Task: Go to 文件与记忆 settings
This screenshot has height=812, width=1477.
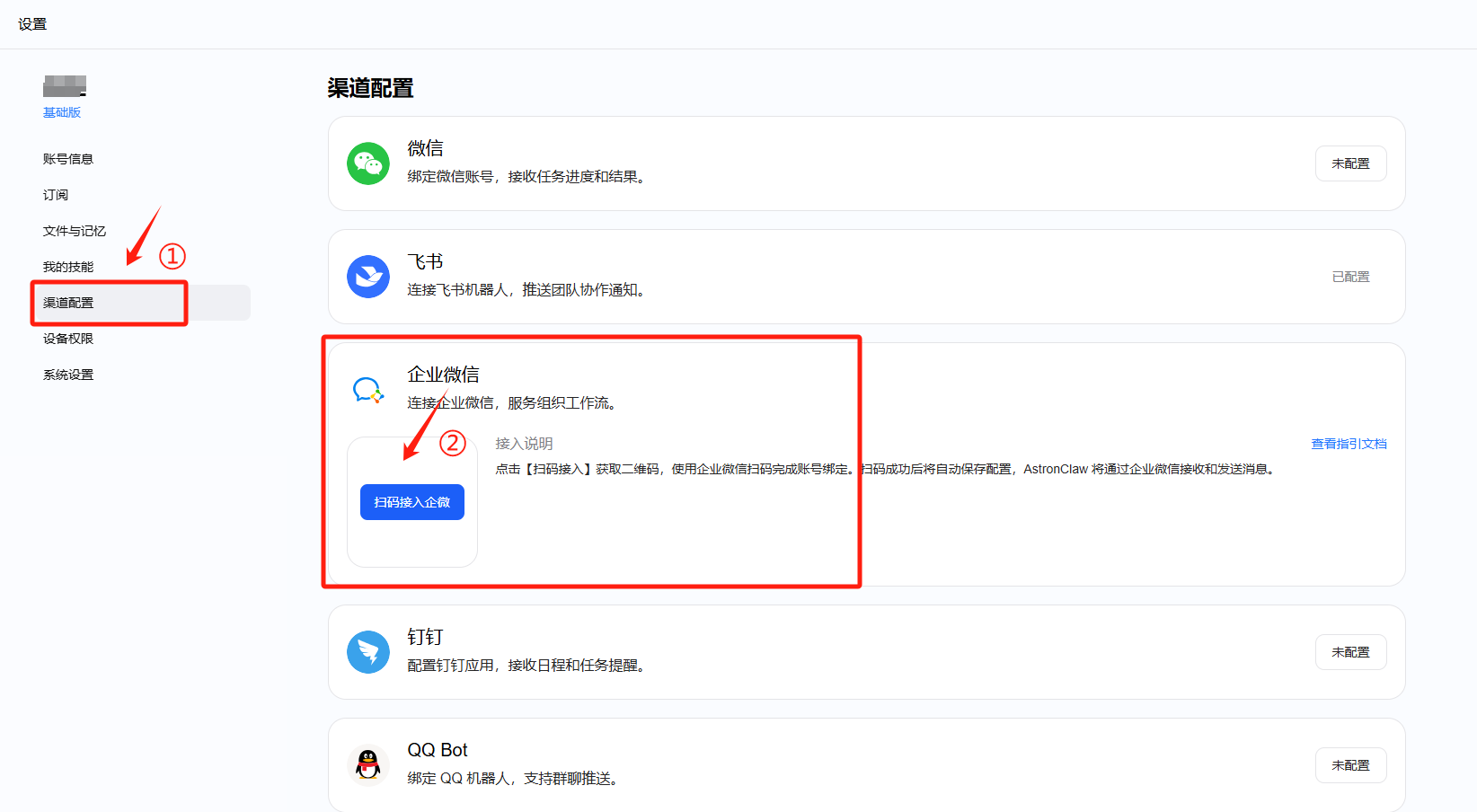Action: (75, 231)
